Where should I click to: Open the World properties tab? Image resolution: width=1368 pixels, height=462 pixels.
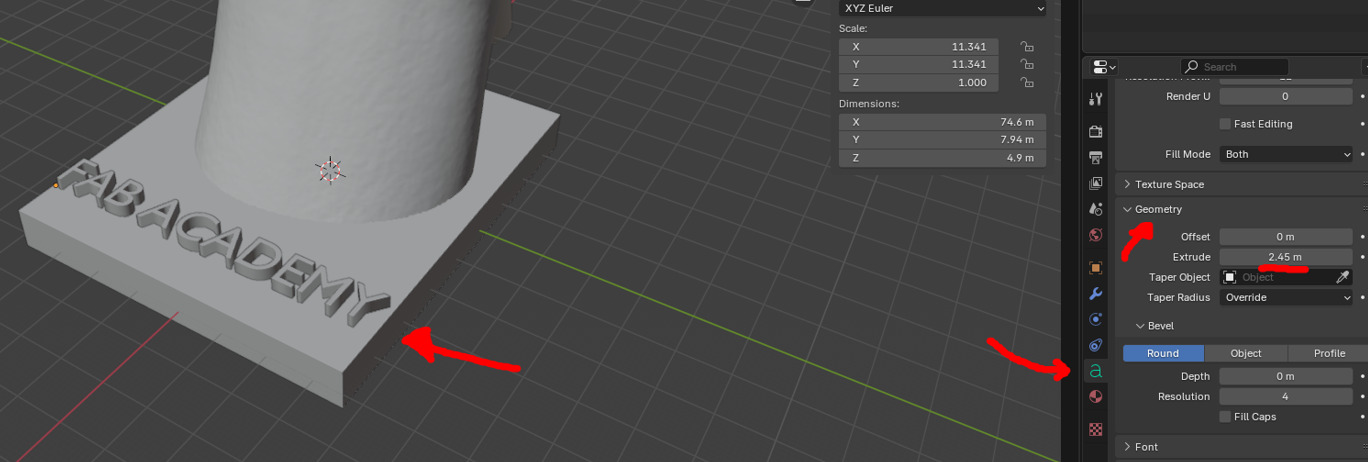(1096, 235)
